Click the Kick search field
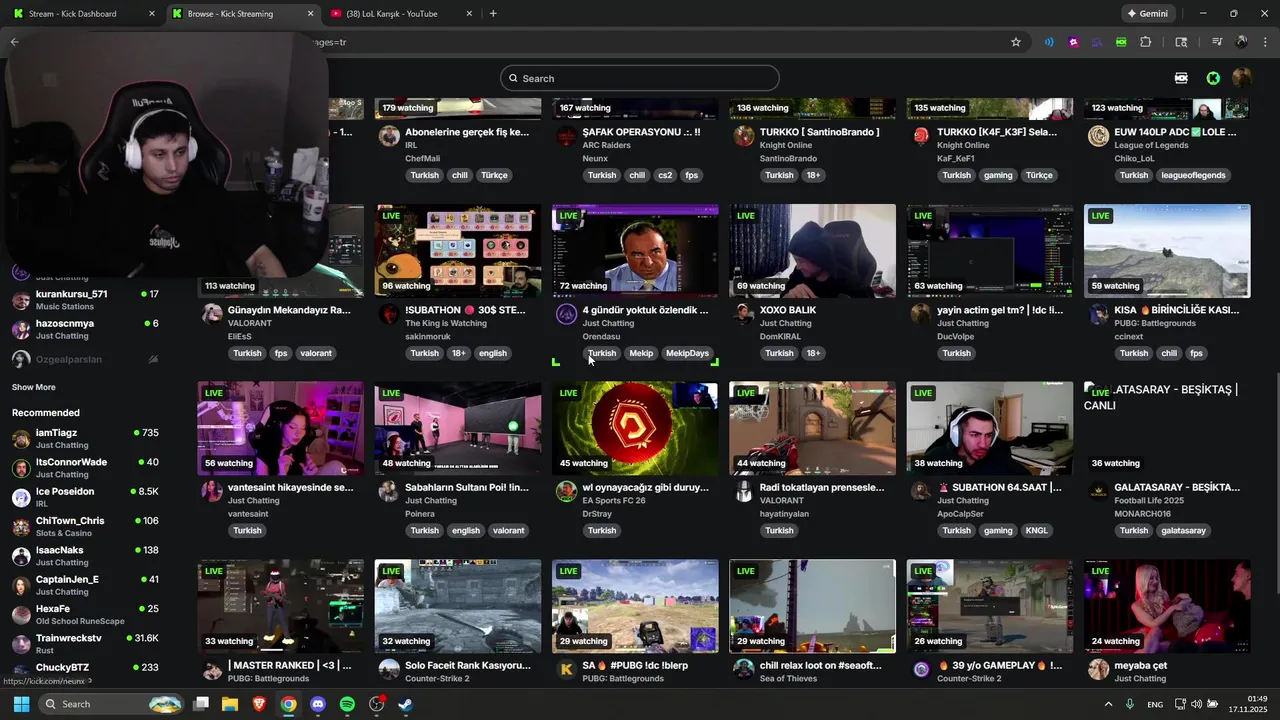Image resolution: width=1280 pixels, height=720 pixels. click(x=640, y=78)
